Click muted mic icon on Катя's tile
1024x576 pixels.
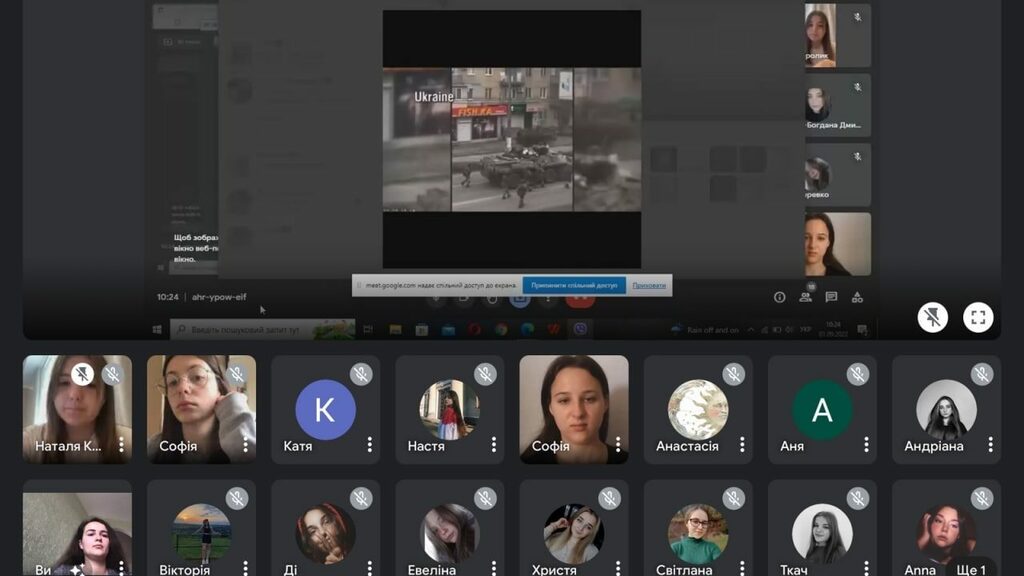point(361,374)
